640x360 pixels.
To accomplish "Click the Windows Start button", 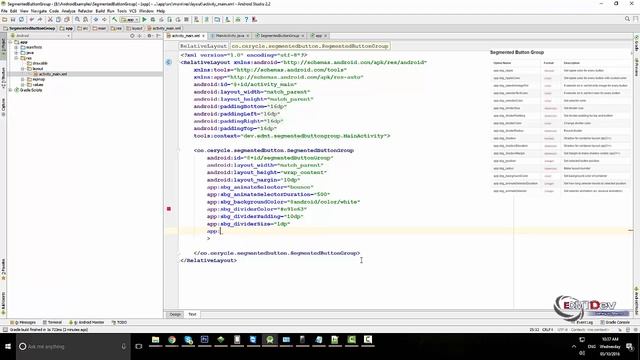I will [8, 347].
